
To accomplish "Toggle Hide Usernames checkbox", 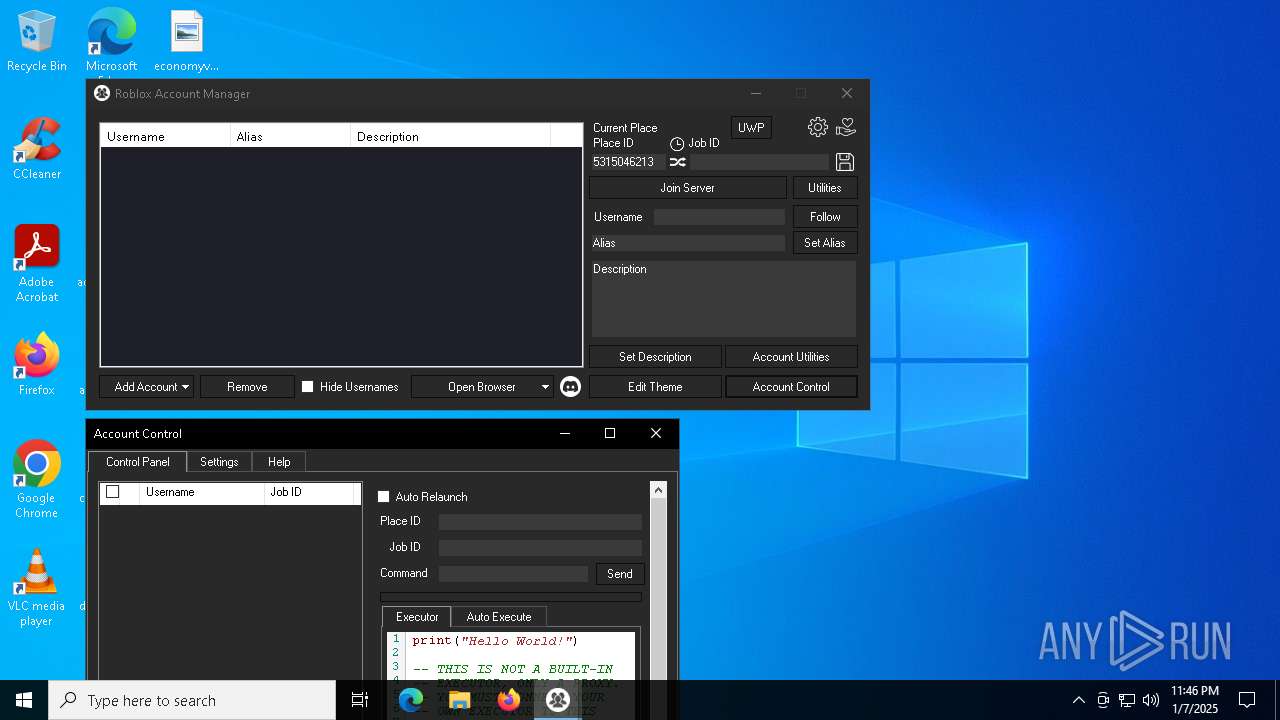I will (x=308, y=387).
